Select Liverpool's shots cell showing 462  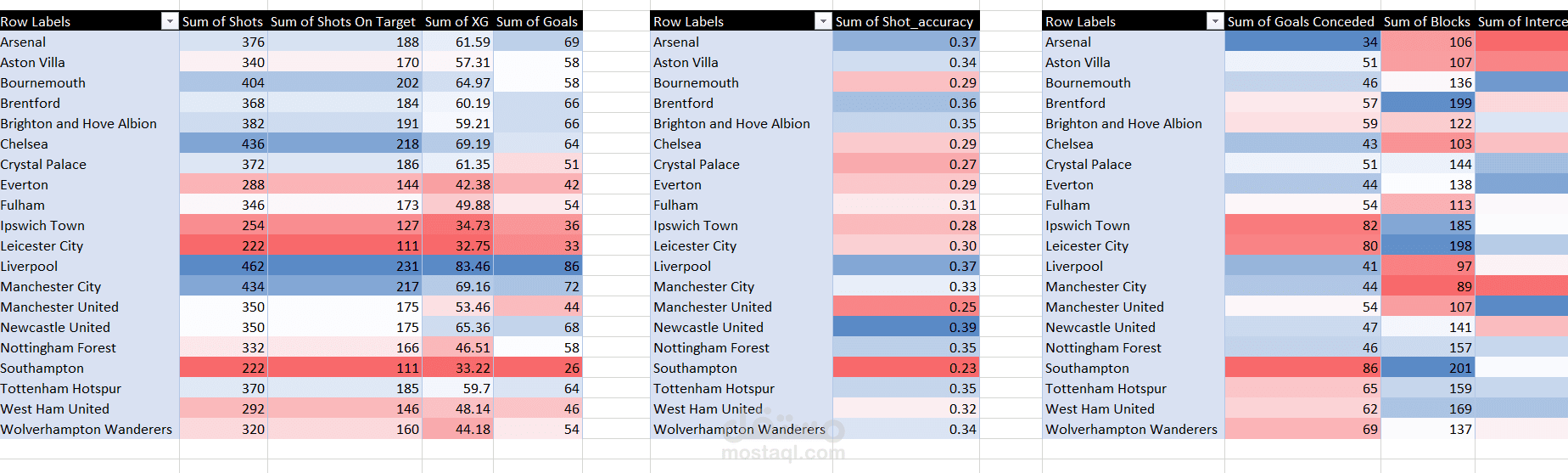point(223,266)
